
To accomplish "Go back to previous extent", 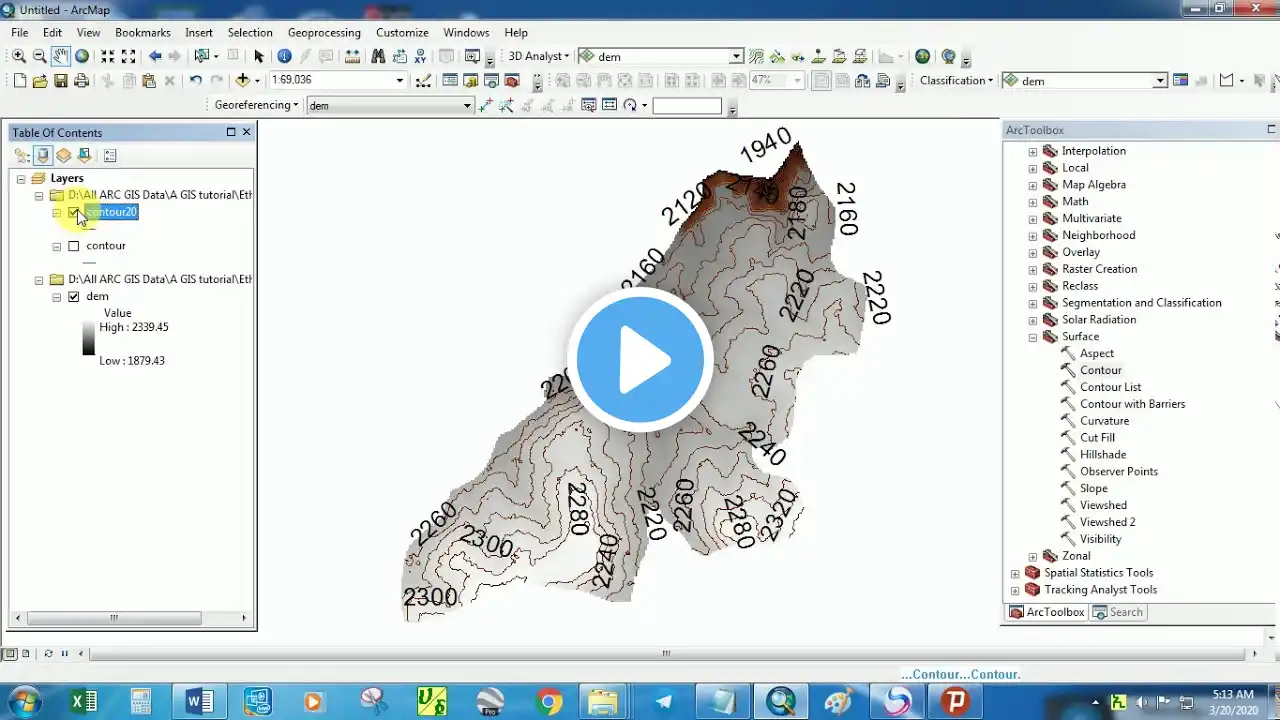I will [154, 56].
